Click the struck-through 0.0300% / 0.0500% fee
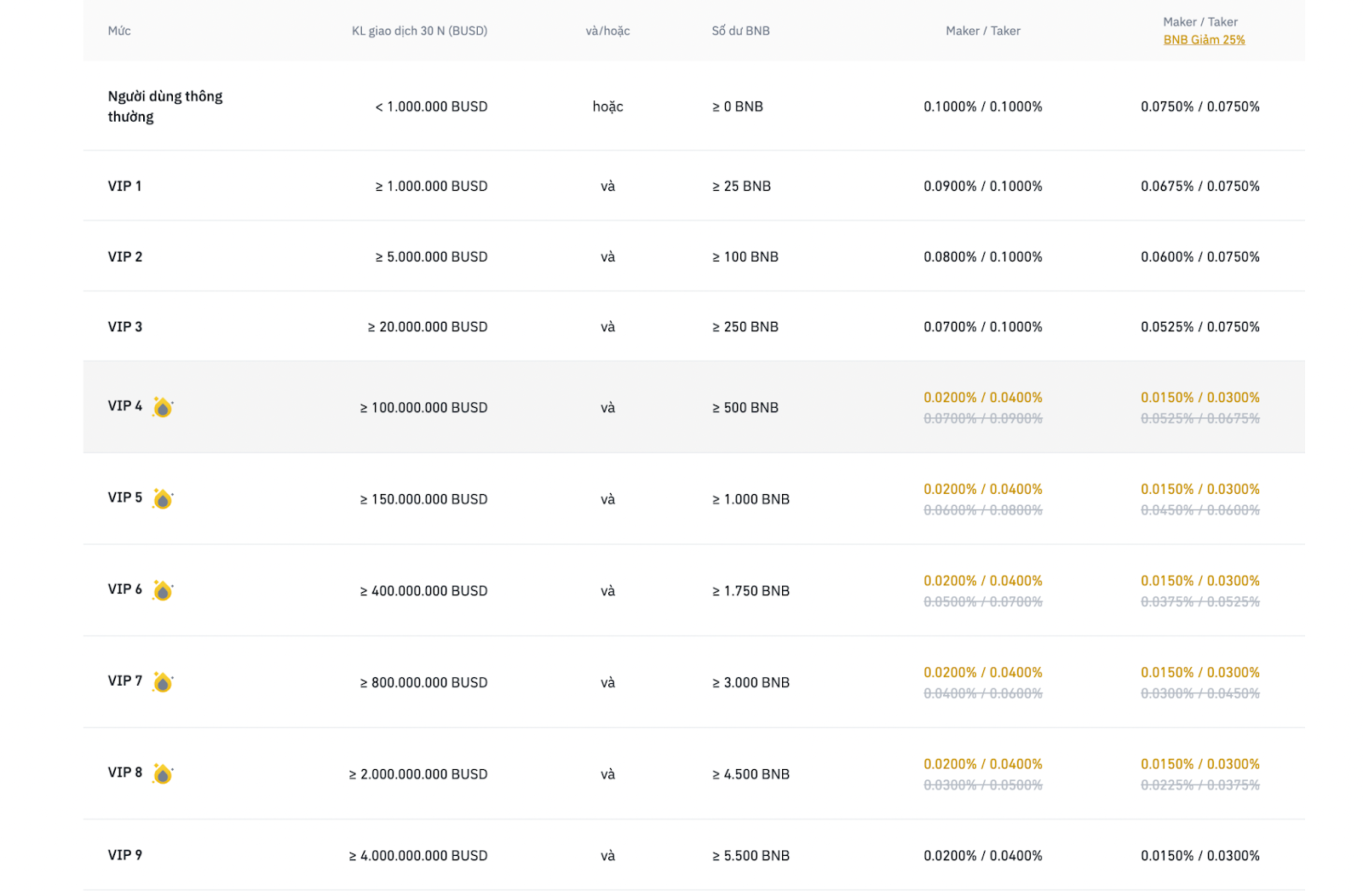Screen dimensions: 1363x896 [982, 784]
